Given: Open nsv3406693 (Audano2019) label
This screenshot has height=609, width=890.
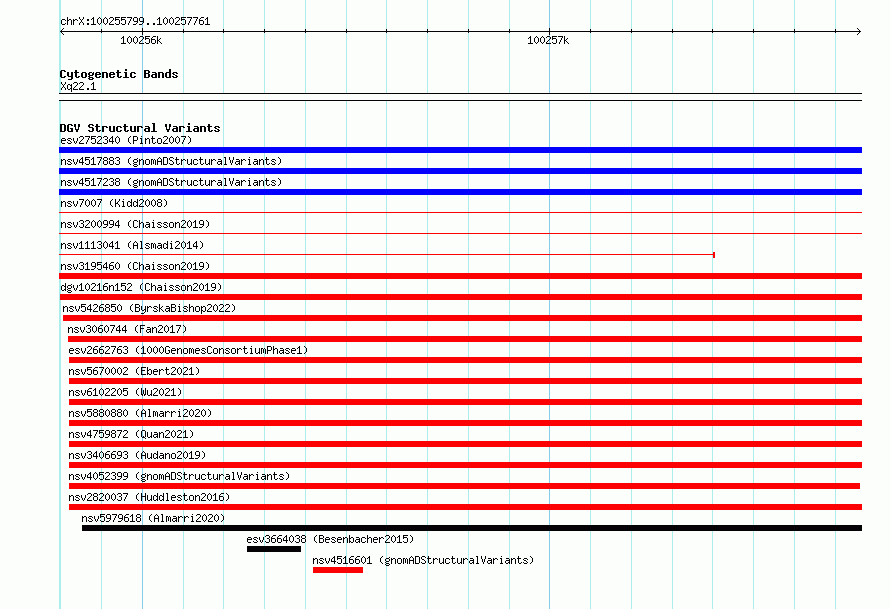Looking at the screenshot, I should (x=137, y=455).
